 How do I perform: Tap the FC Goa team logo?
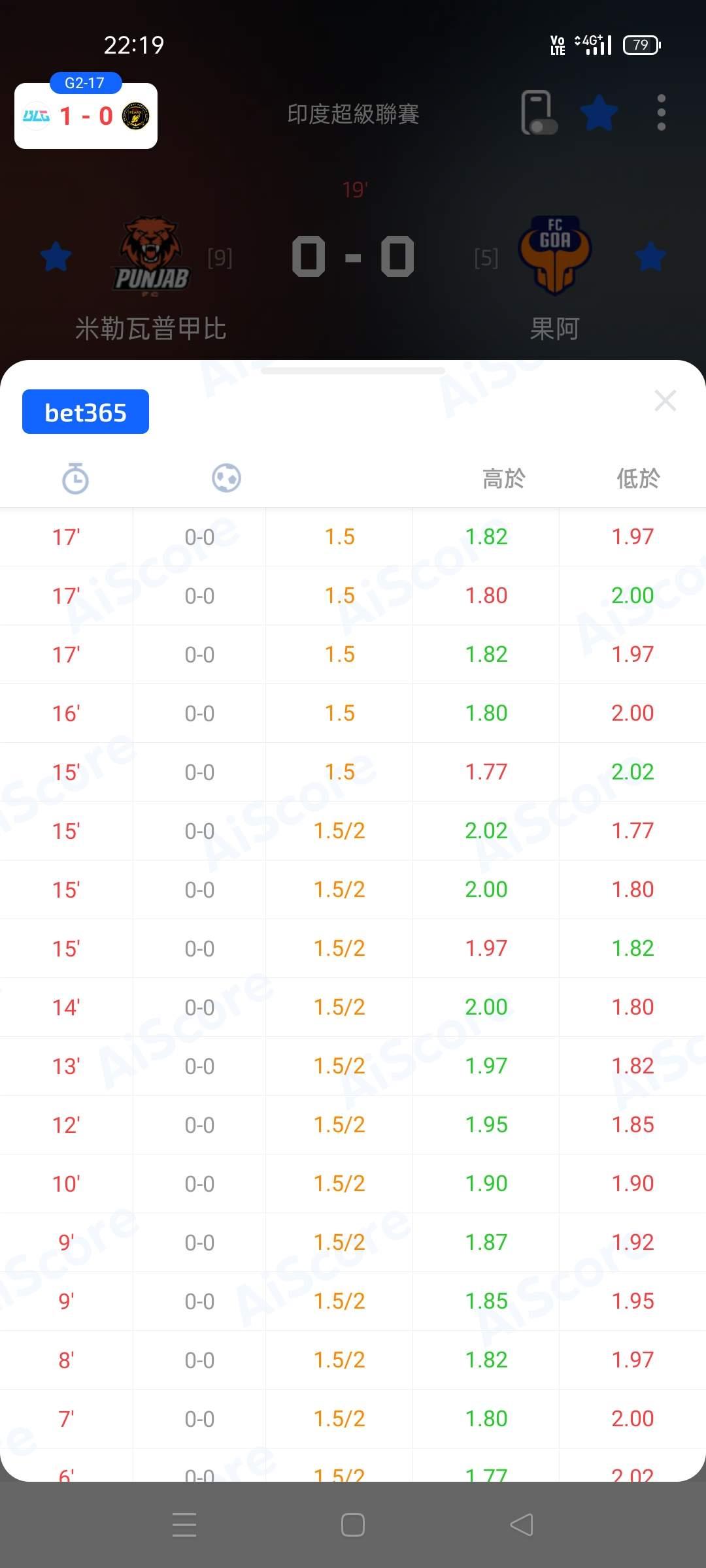click(554, 255)
